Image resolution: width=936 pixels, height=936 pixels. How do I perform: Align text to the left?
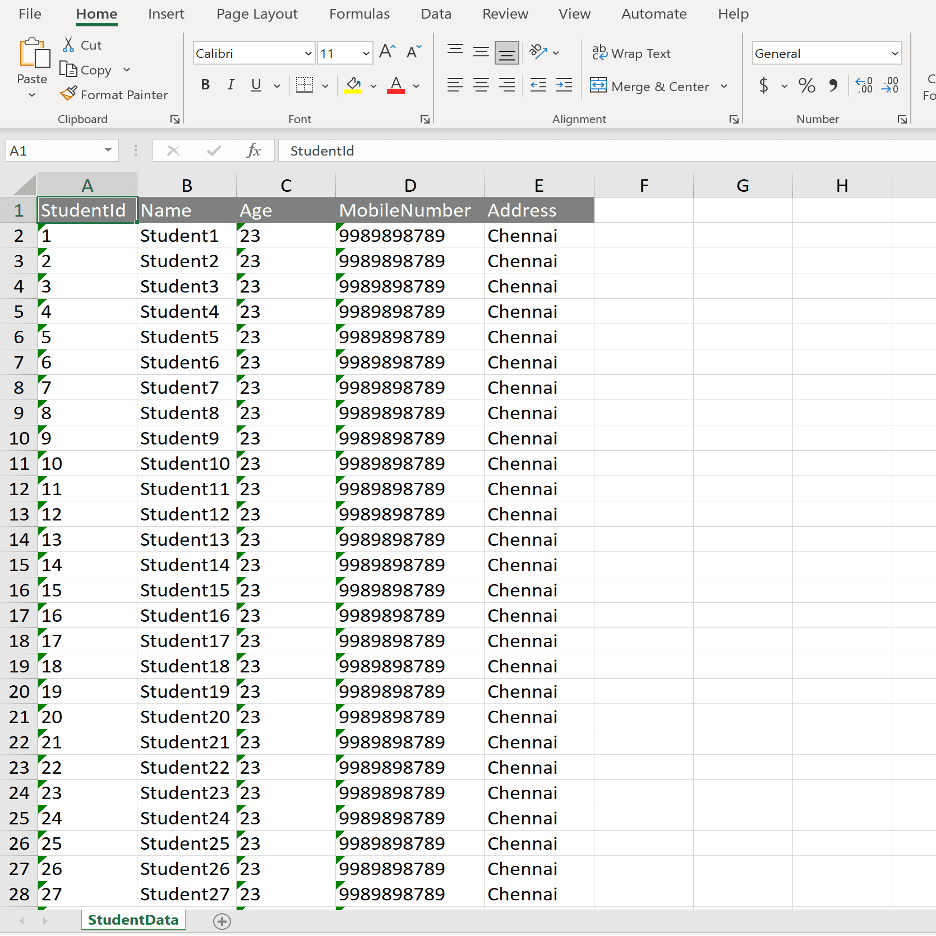[455, 85]
